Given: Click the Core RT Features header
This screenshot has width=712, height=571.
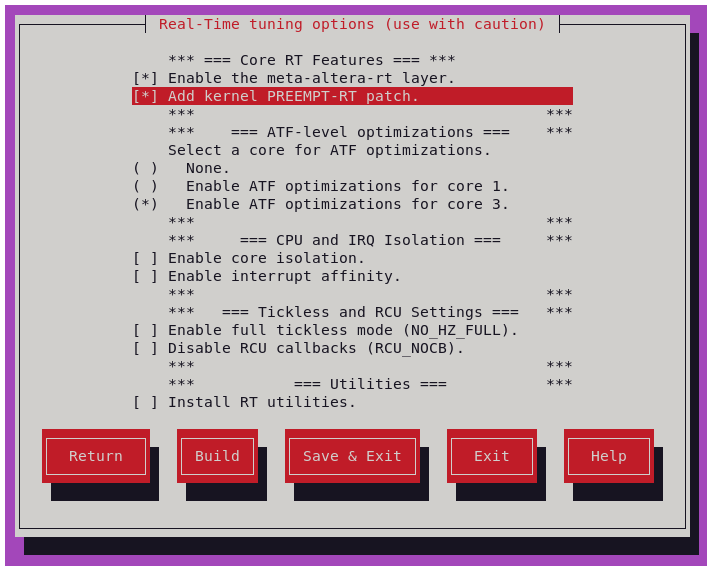Looking at the screenshot, I should click(311, 60).
